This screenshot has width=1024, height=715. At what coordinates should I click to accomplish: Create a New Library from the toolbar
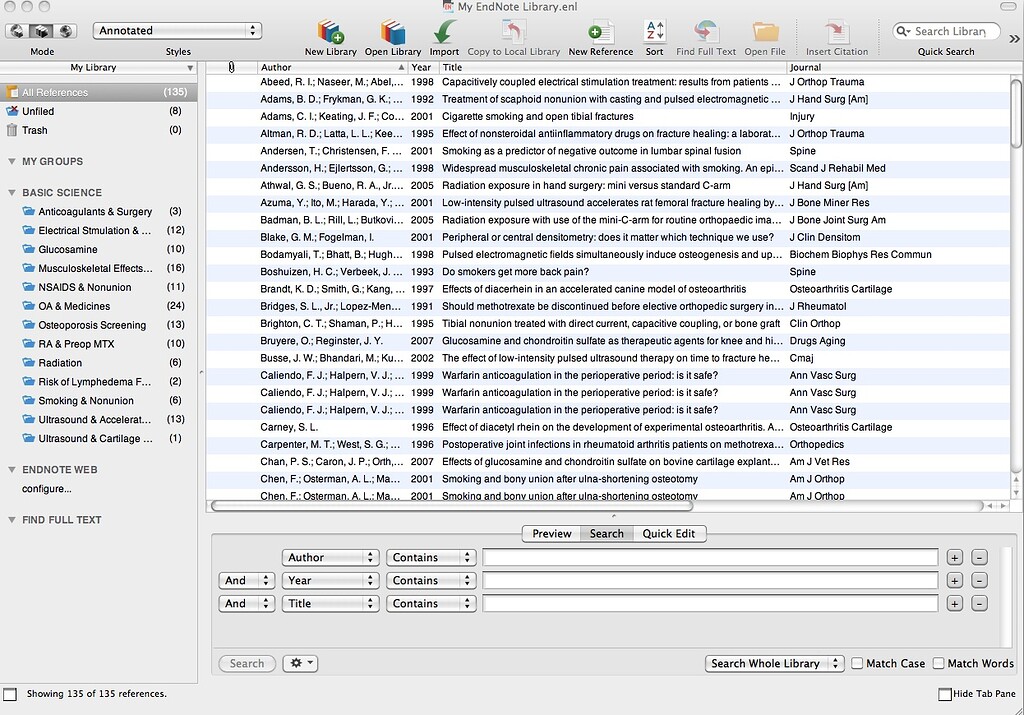[330, 32]
